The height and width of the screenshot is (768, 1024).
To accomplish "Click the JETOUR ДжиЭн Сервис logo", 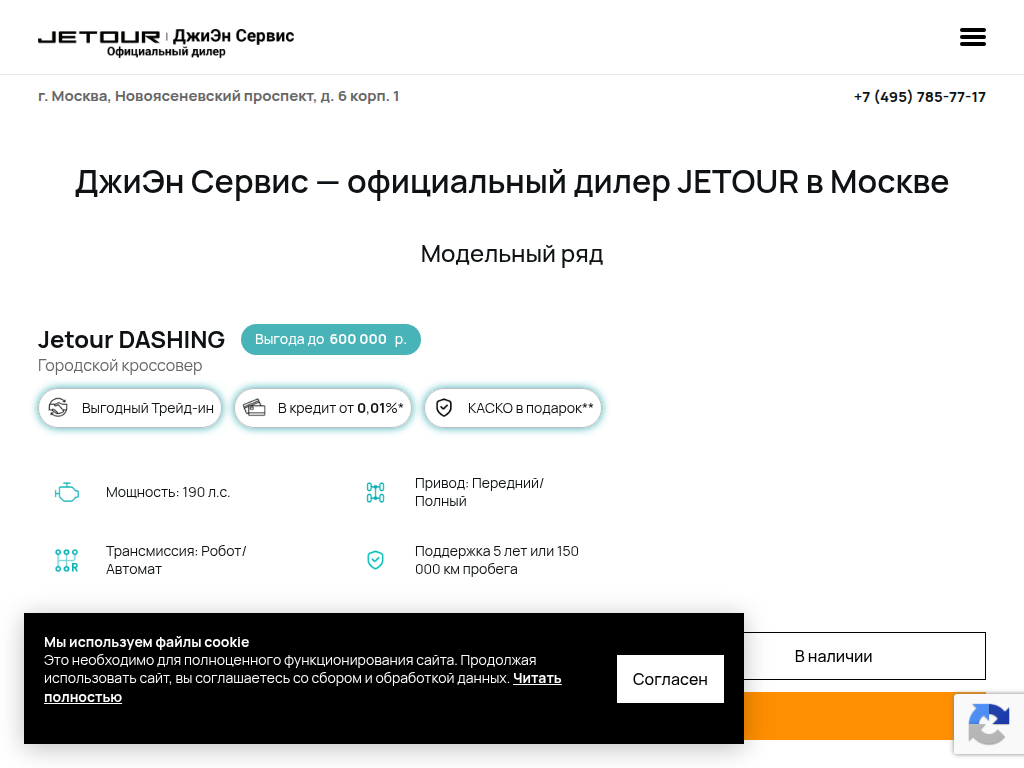I will pos(166,42).
